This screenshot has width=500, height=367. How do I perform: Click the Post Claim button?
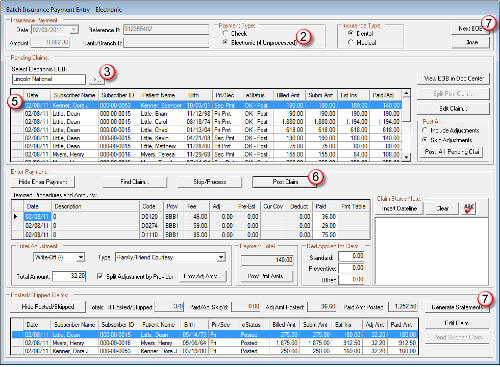pos(285,182)
